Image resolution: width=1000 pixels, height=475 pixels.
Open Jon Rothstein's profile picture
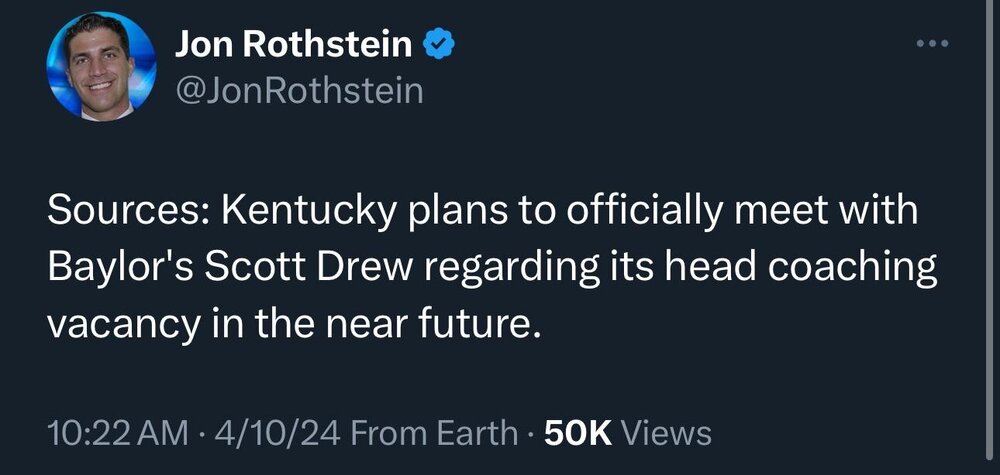(101, 67)
